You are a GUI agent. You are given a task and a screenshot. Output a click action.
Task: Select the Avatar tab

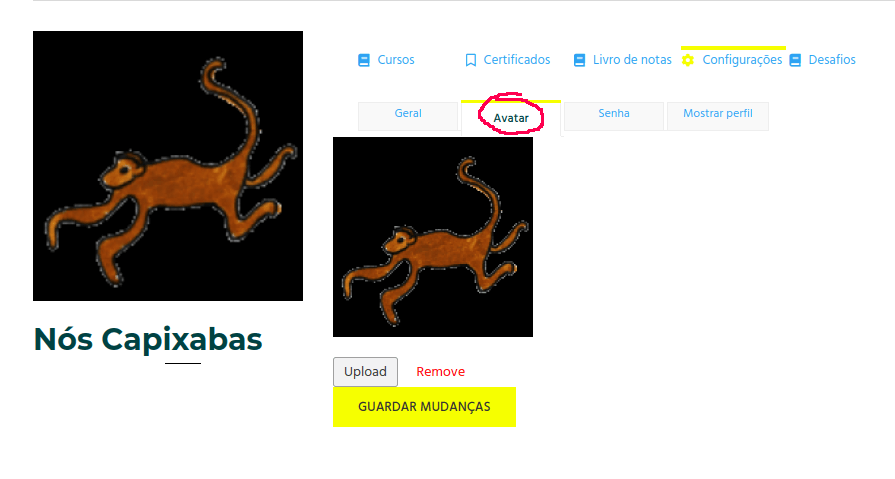[x=511, y=118]
